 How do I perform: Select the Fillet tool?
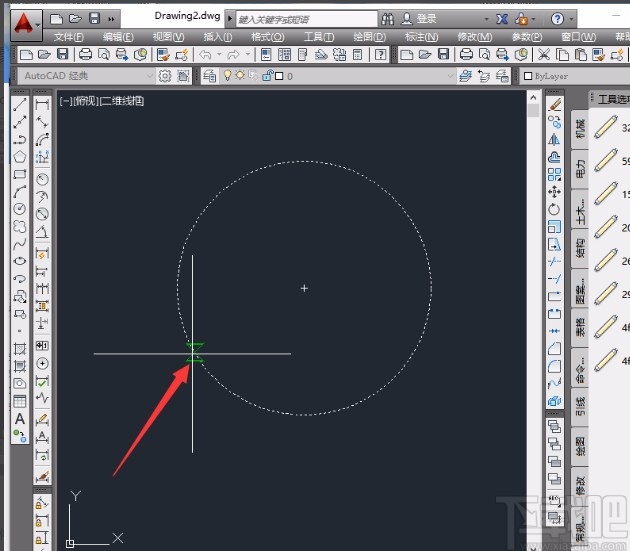554,366
